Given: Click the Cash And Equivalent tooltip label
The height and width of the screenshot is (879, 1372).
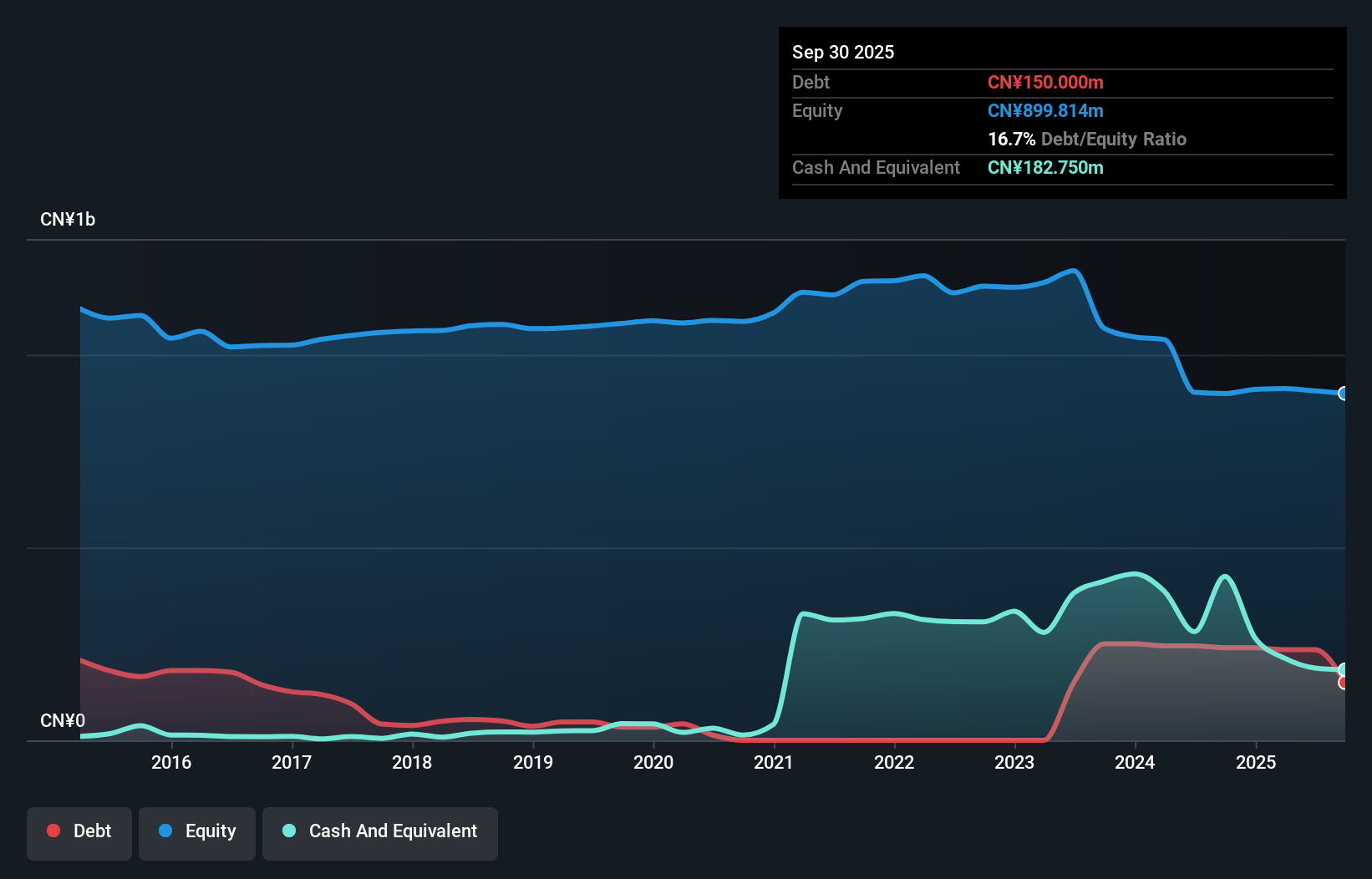Looking at the screenshot, I should tap(876, 167).
